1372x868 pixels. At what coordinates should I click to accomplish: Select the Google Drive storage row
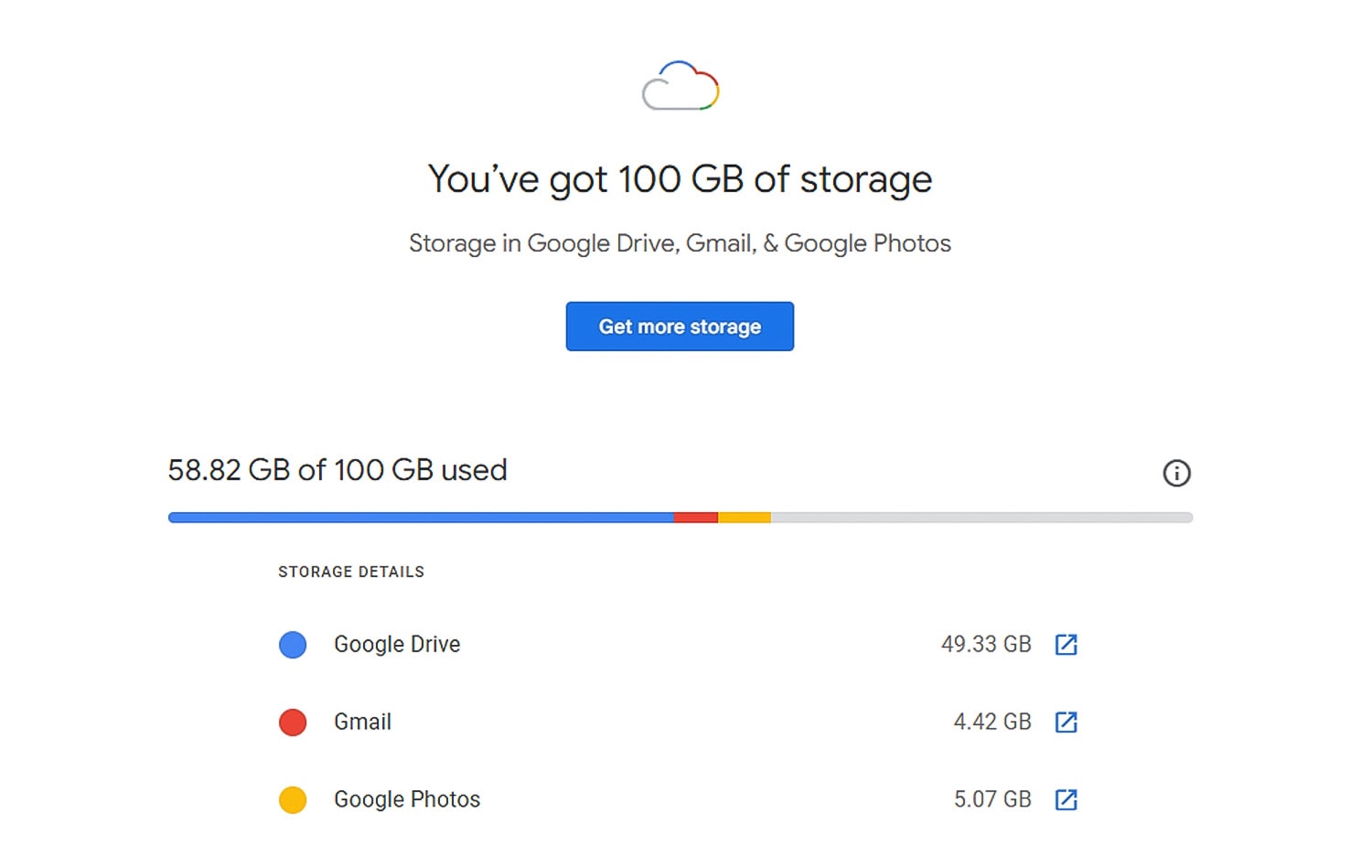397,644
